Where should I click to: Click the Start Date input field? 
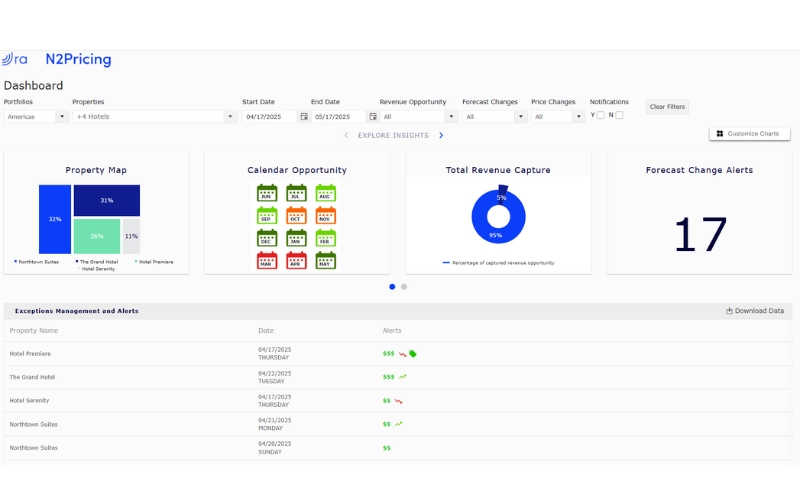[x=270, y=116]
